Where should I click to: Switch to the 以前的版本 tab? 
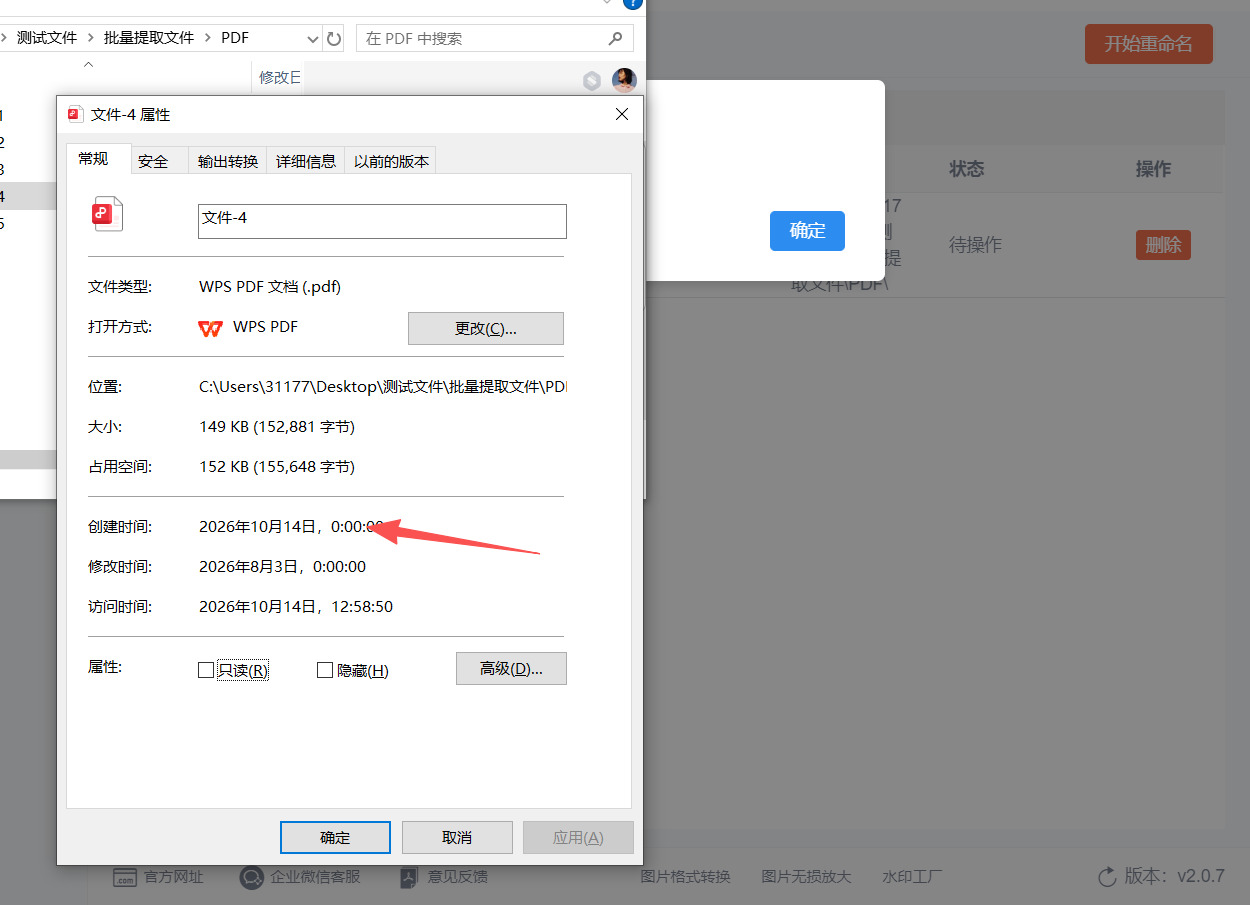pos(391,161)
